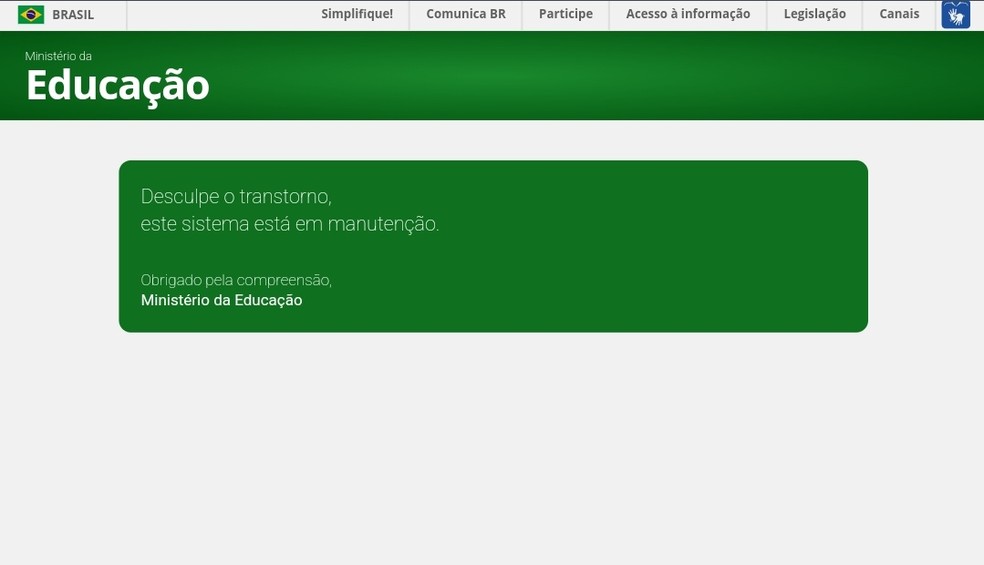This screenshot has width=984, height=565.
Task: Open Acesso à informação
Action: click(x=688, y=14)
